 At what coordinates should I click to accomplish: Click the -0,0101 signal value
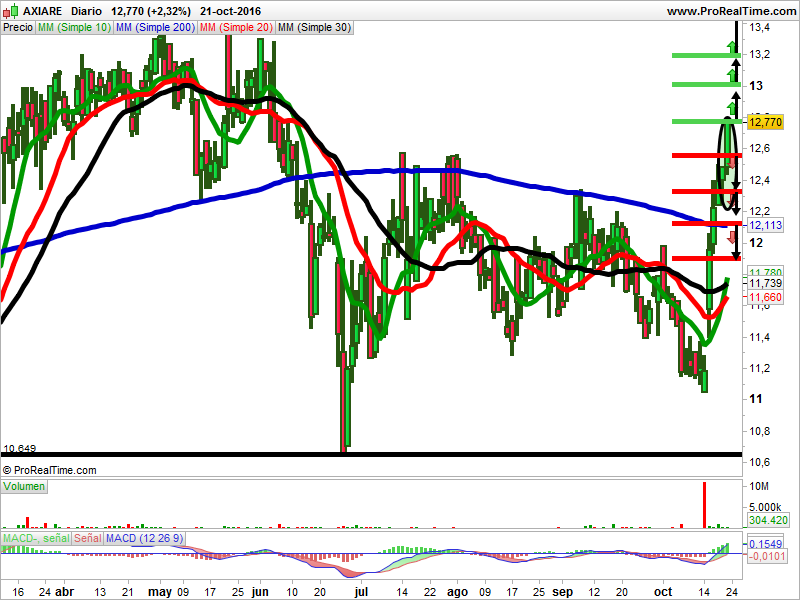(766, 556)
